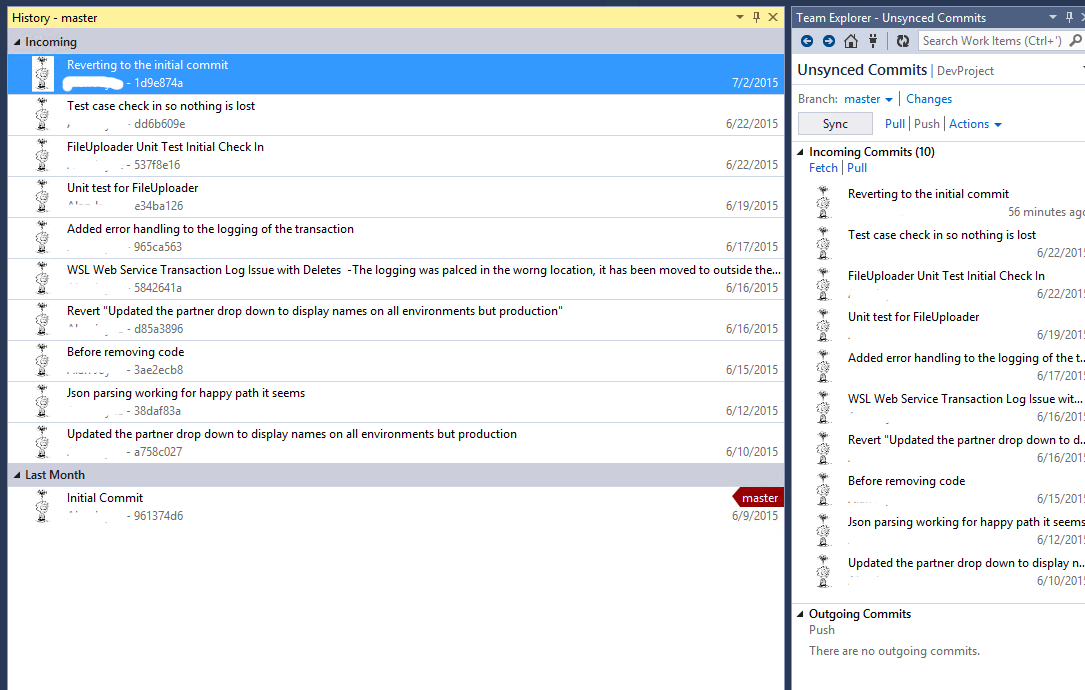The image size is (1085, 690).
Task: Open Connect to Team Projects plug icon
Action: point(873,41)
